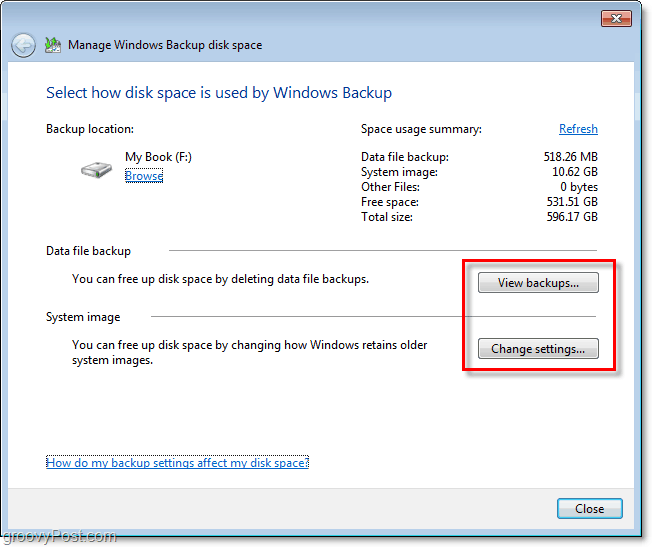Click the 0 bytes other files value

tap(579, 187)
